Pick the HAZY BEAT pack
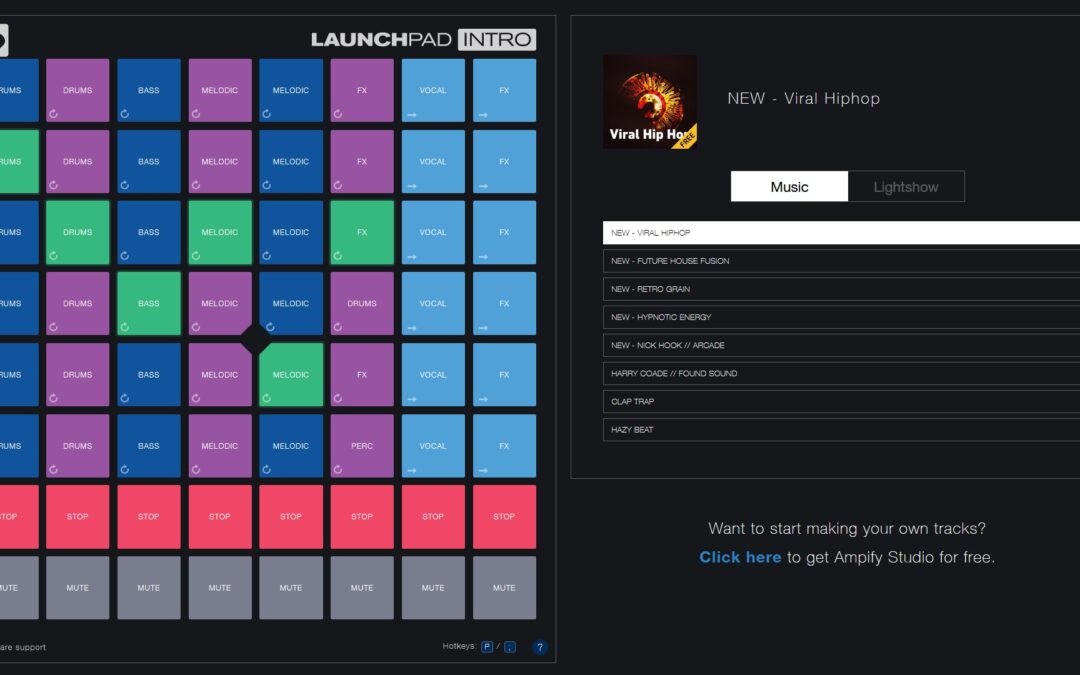1080x675 pixels. click(x=841, y=430)
